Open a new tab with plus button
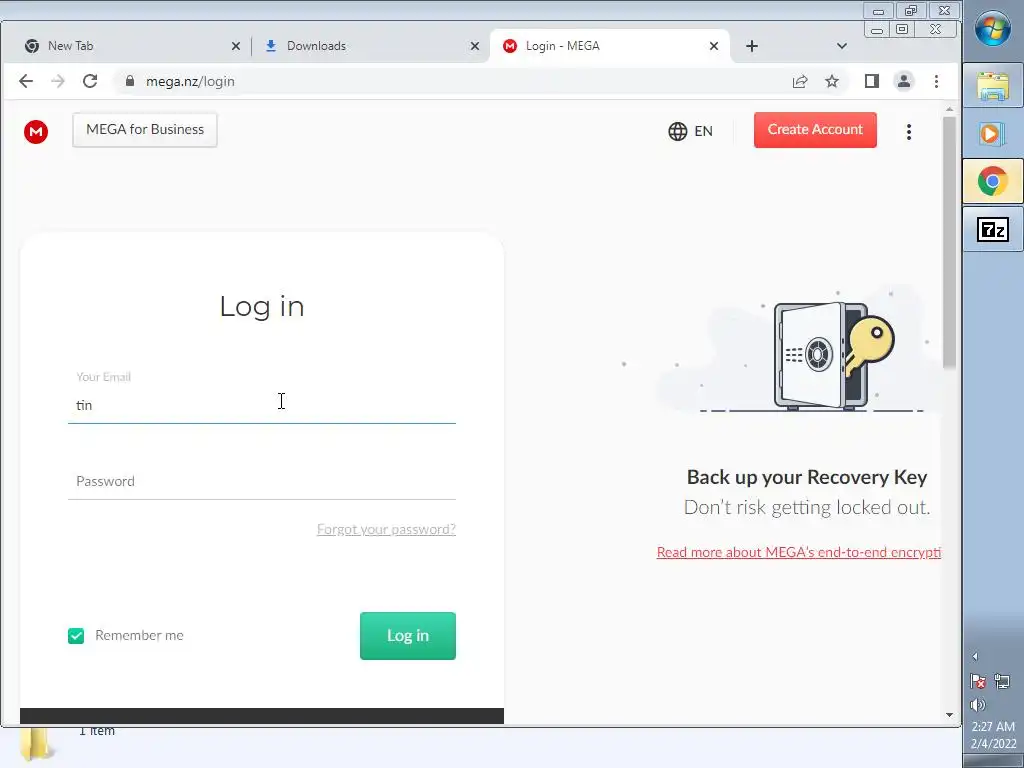 pos(752,46)
